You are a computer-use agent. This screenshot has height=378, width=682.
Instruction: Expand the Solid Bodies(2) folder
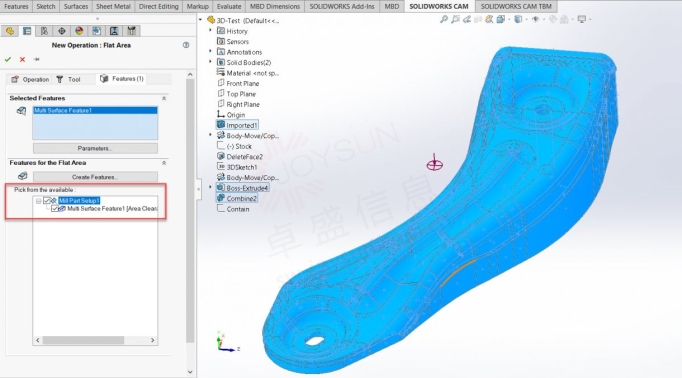pyautogui.click(x=211, y=62)
